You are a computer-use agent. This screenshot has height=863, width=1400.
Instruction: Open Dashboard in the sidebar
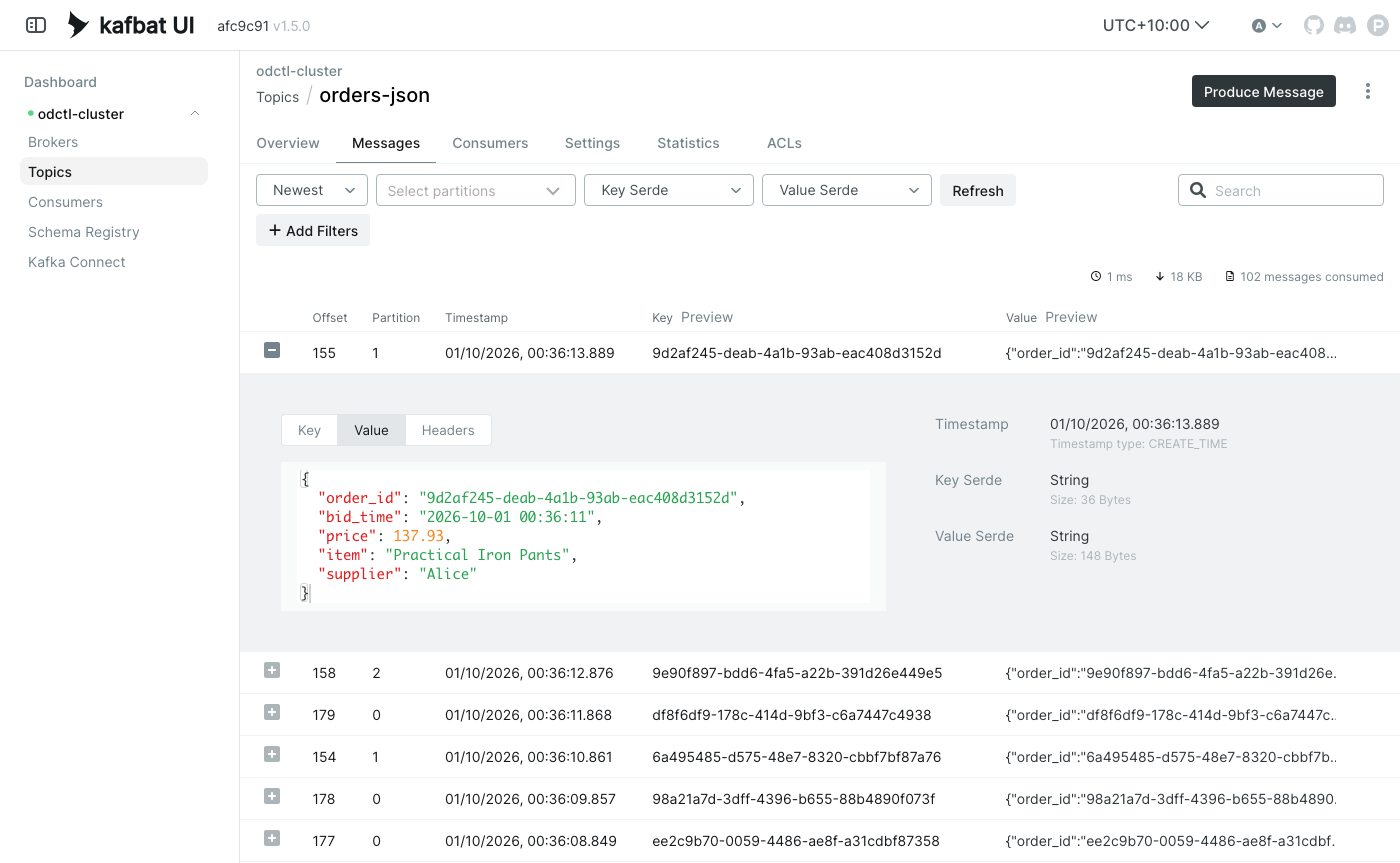60,82
